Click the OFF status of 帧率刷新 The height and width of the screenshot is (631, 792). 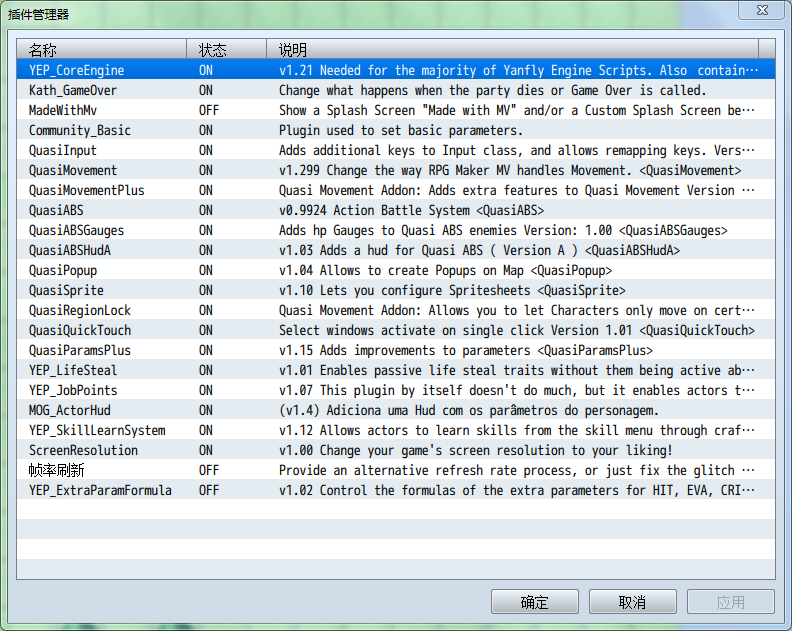pyautogui.click(x=209, y=470)
